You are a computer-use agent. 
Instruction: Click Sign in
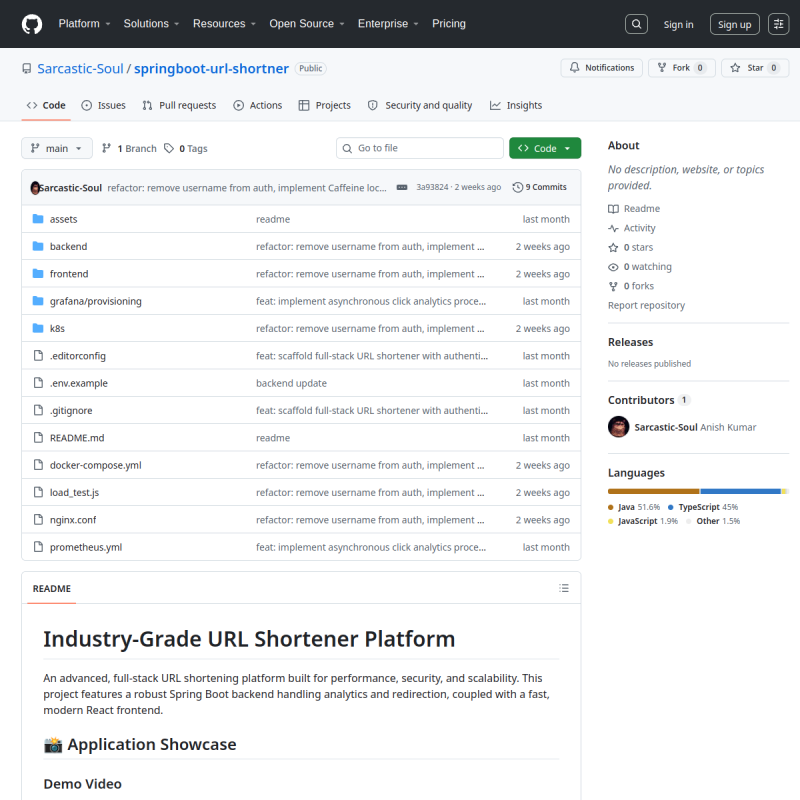coord(678,24)
